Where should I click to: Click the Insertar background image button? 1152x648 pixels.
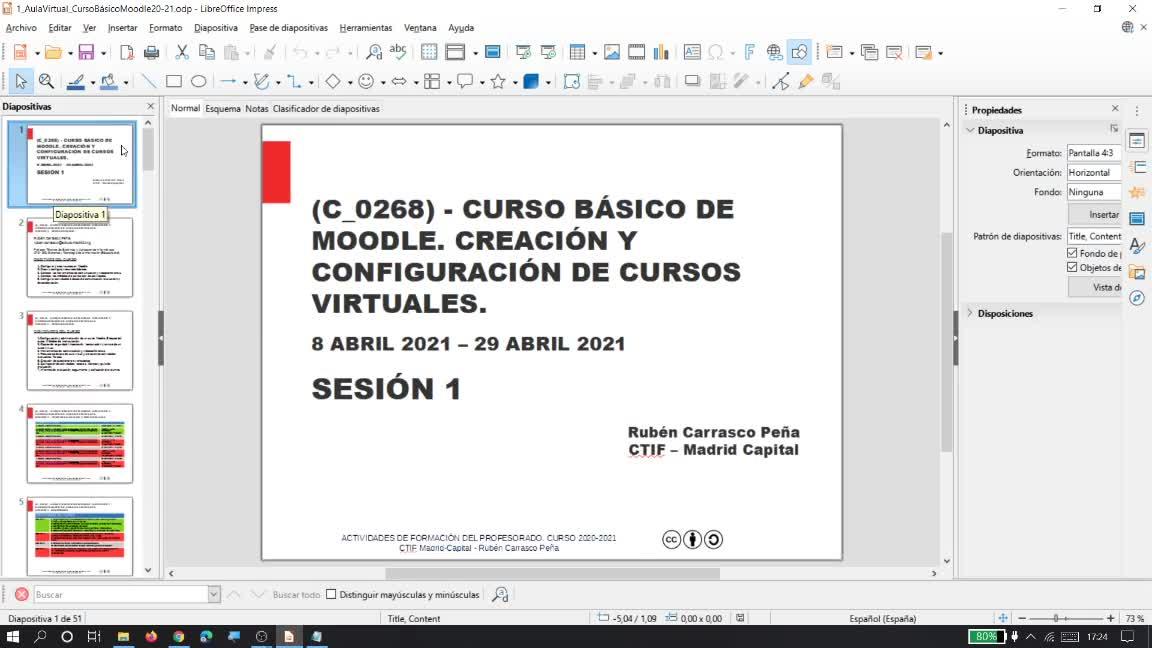click(x=1094, y=215)
